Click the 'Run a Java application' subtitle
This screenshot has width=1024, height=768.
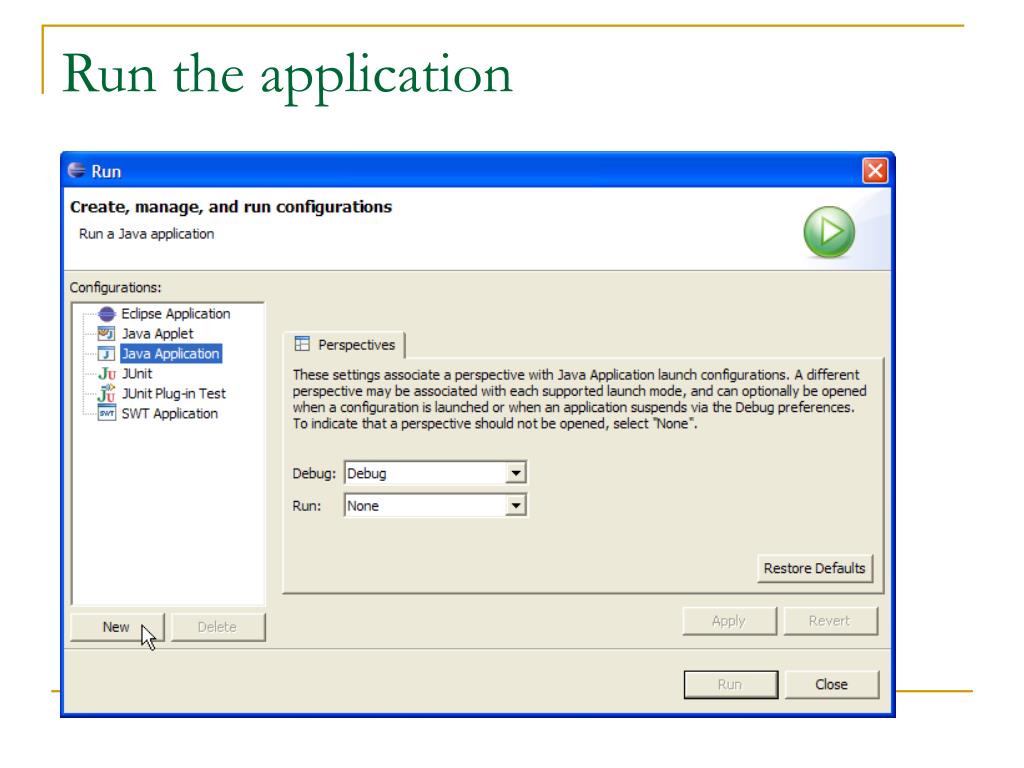(x=146, y=234)
